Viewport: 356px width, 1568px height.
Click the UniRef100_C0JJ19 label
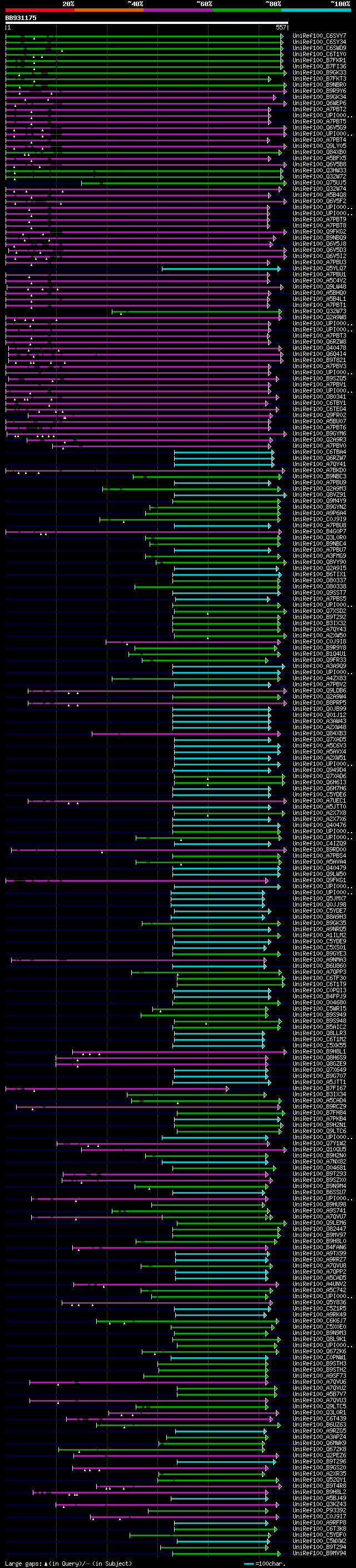click(319, 518)
